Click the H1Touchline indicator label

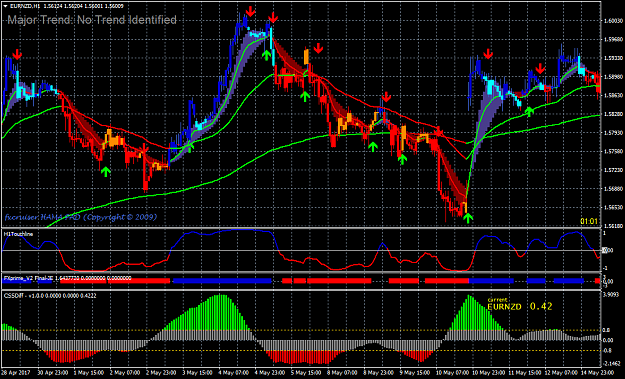pos(18,234)
